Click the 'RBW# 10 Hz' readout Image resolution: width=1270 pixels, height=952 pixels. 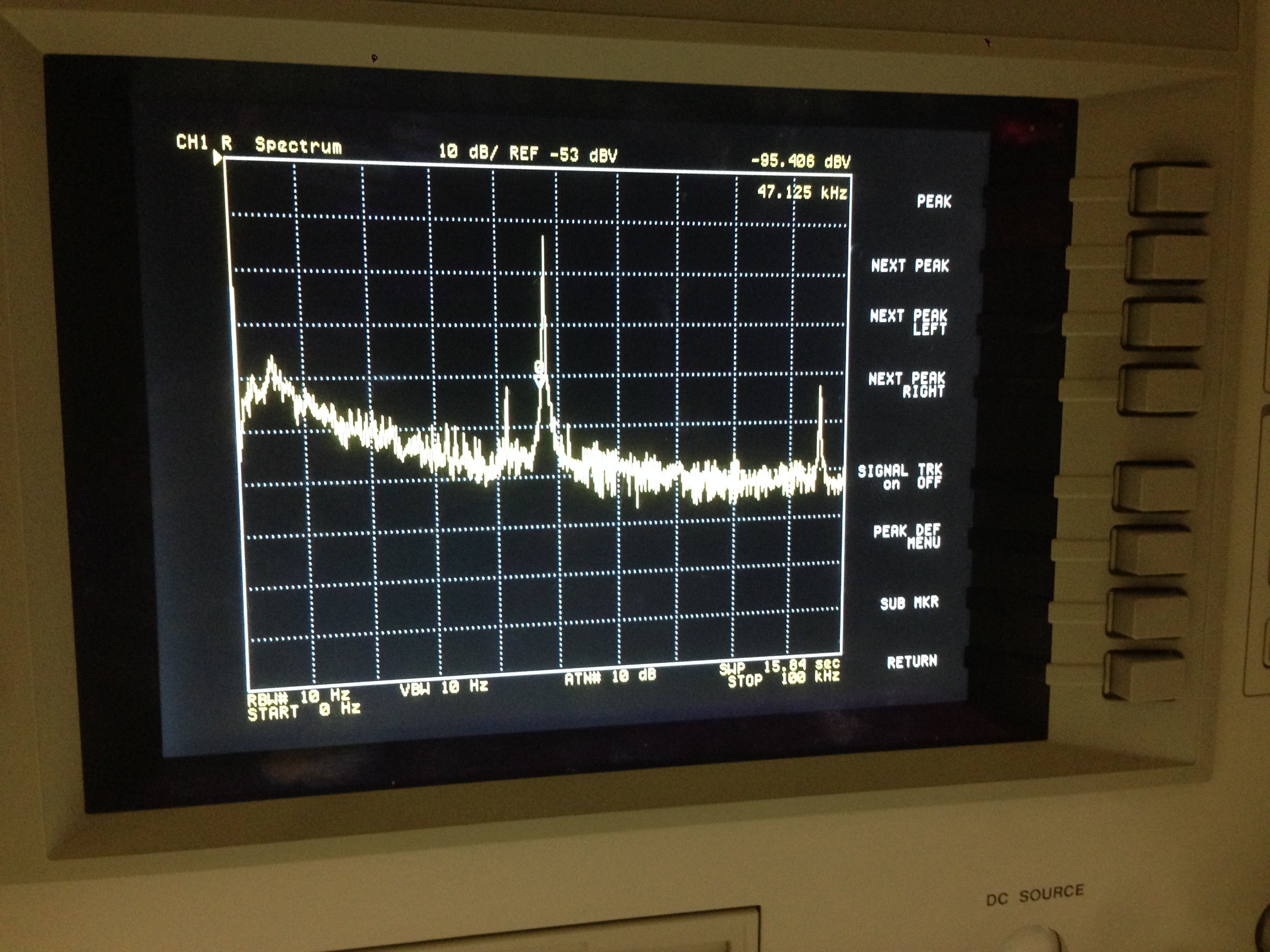coord(298,698)
